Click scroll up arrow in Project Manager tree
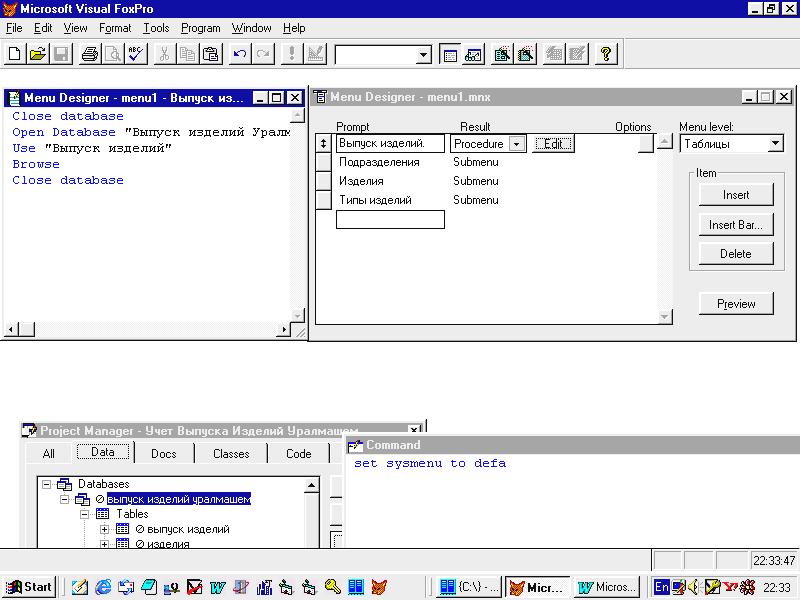Viewport: 800px width, 600px height. [x=311, y=485]
